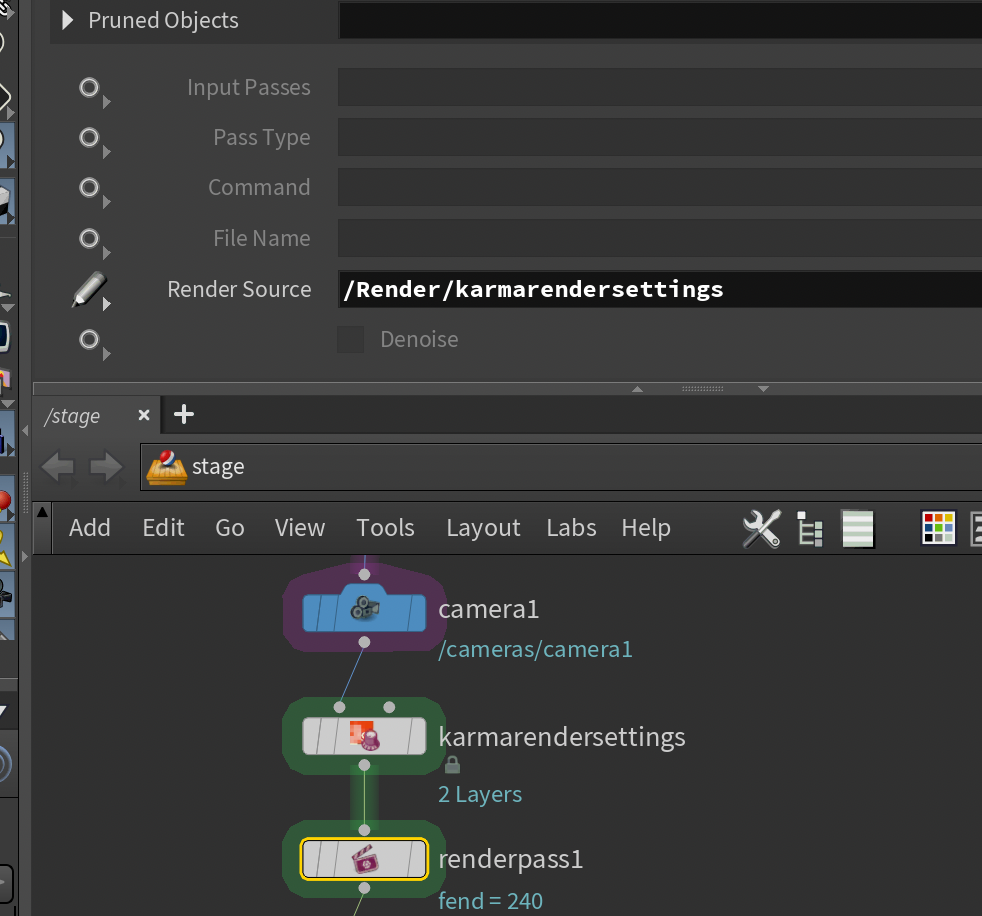The image size is (982, 916).
Task: Click karmarendersettings second input connector
Action: [389, 708]
